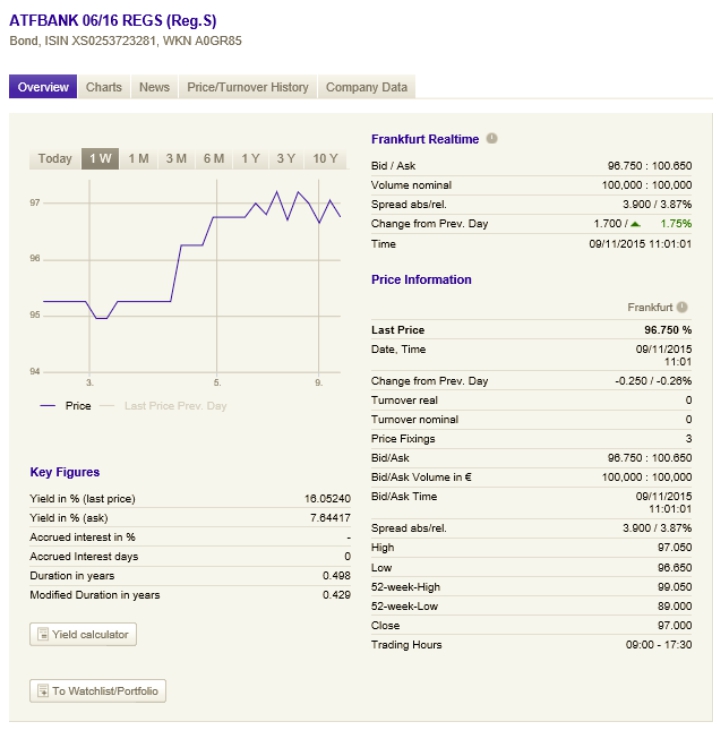This screenshot has width=719, height=731.
Task: Open the Price/Turnover History tab
Action: pyautogui.click(x=248, y=87)
